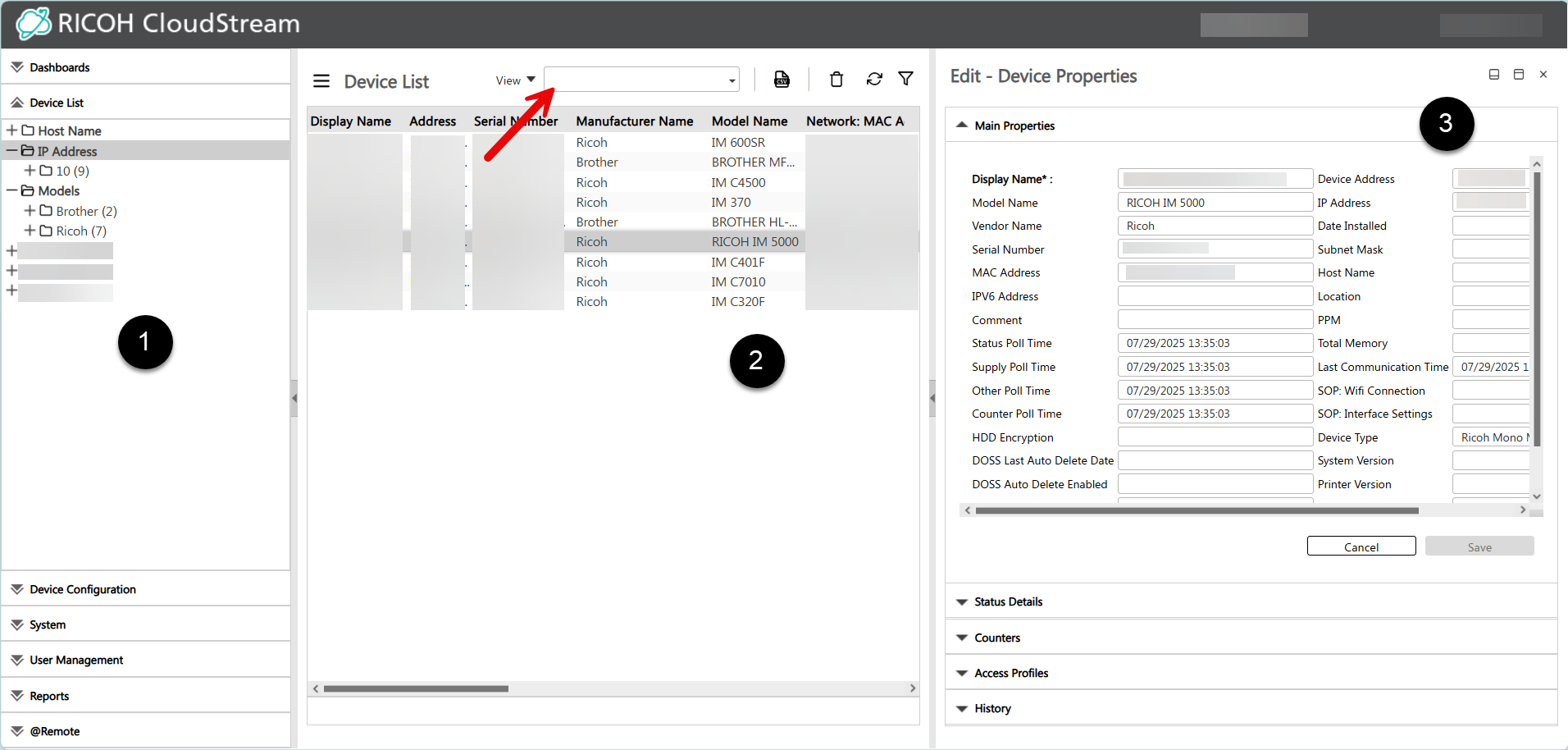This screenshot has width=1568, height=750.
Task: Click the trash delete icon
Action: 836,80
